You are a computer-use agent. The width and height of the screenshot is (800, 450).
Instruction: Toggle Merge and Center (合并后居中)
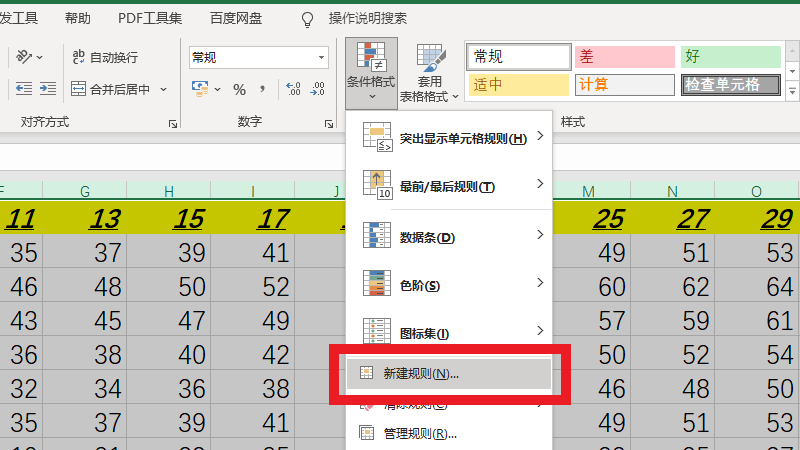pos(110,89)
